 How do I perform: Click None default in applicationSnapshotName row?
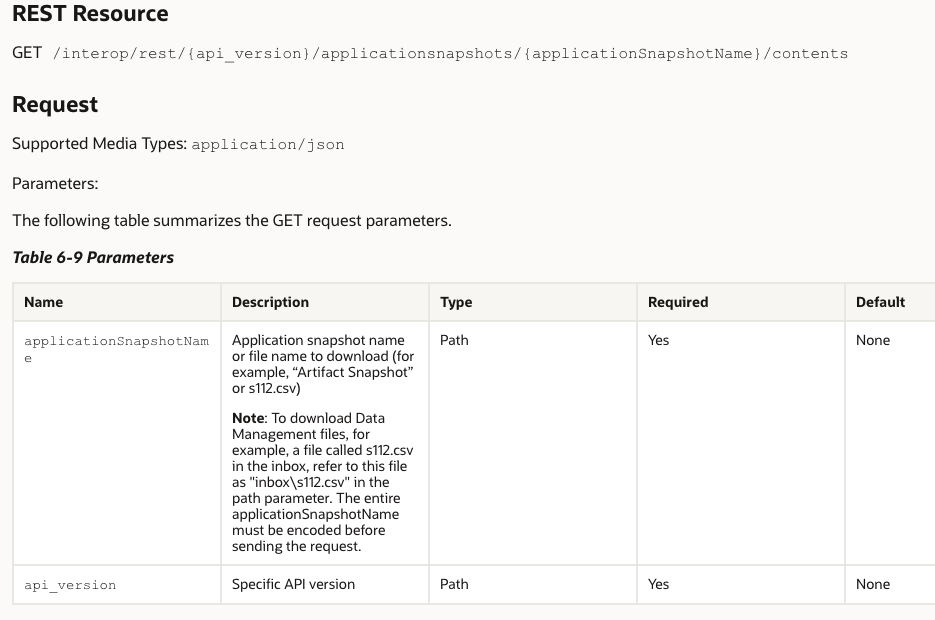pyautogui.click(x=872, y=340)
